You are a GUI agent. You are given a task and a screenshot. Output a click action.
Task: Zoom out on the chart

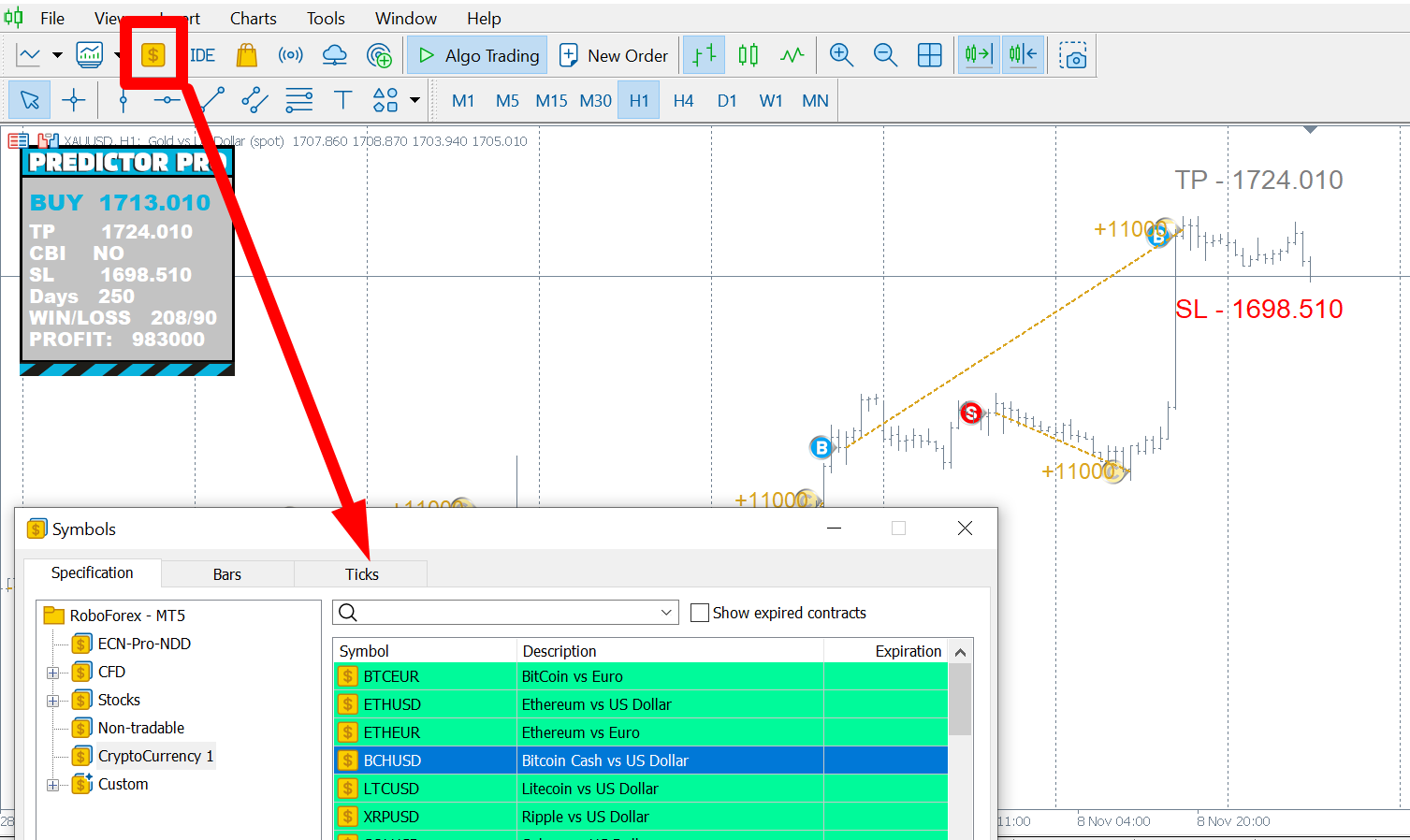(885, 55)
